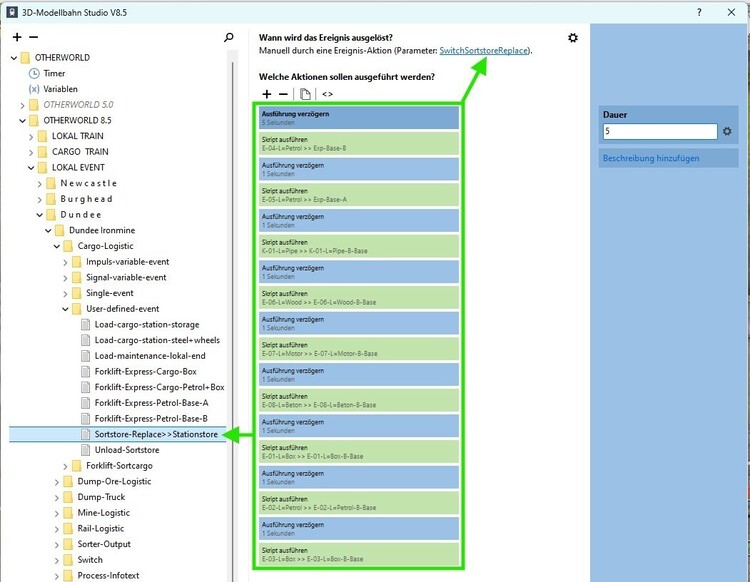Select the script action E-04-L=Petrol >> Exp-Base-B
This screenshot has height=582, width=750.
click(357, 143)
